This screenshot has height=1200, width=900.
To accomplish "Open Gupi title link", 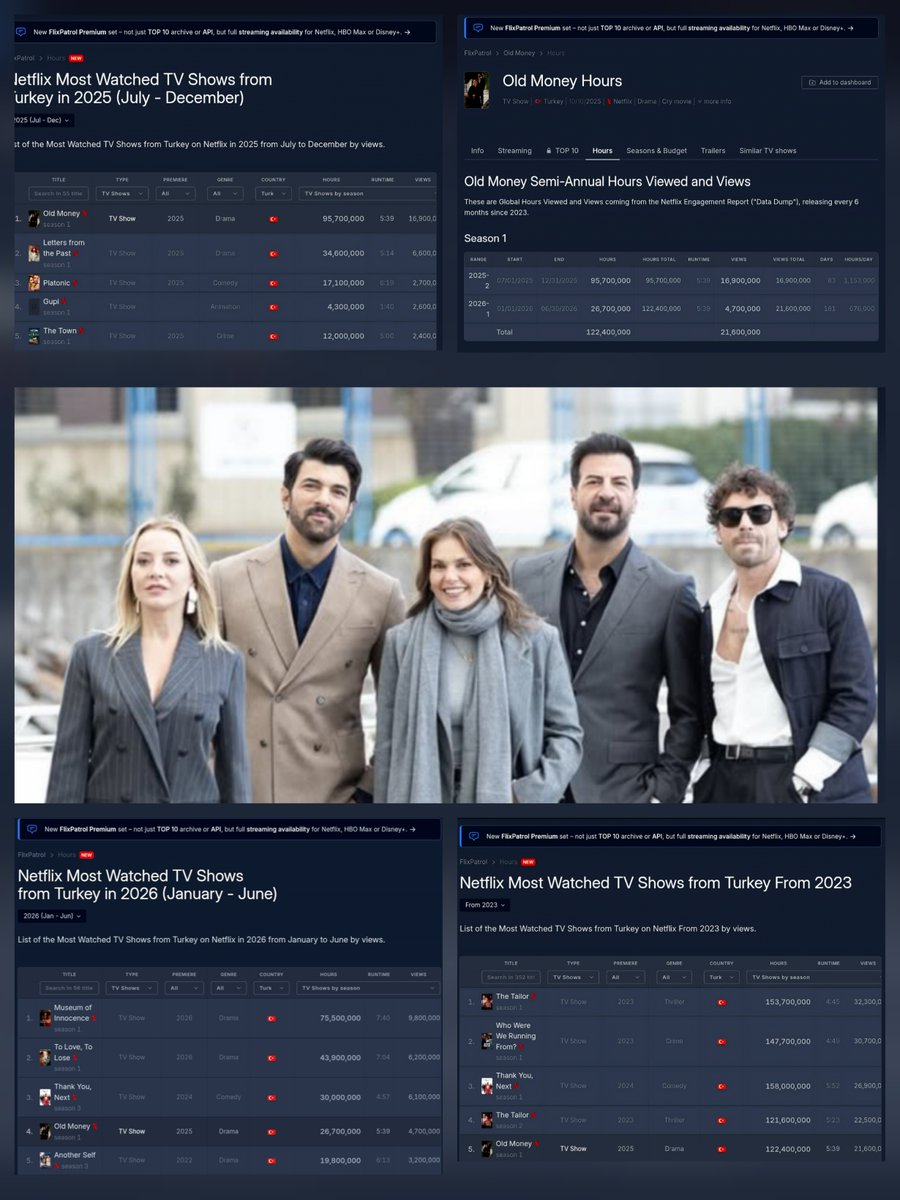I will [x=51, y=301].
